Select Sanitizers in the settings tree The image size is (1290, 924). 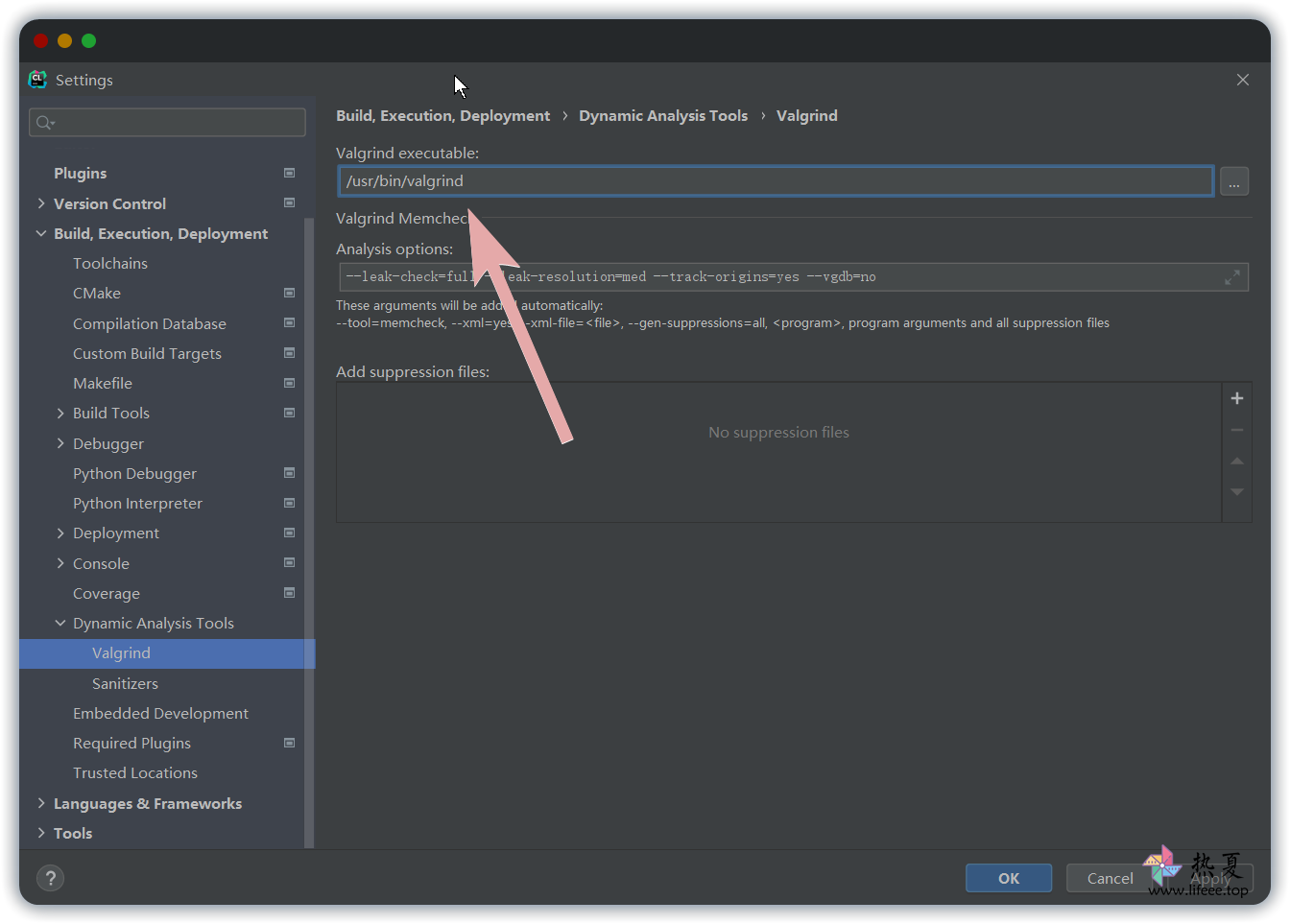pyautogui.click(x=125, y=683)
